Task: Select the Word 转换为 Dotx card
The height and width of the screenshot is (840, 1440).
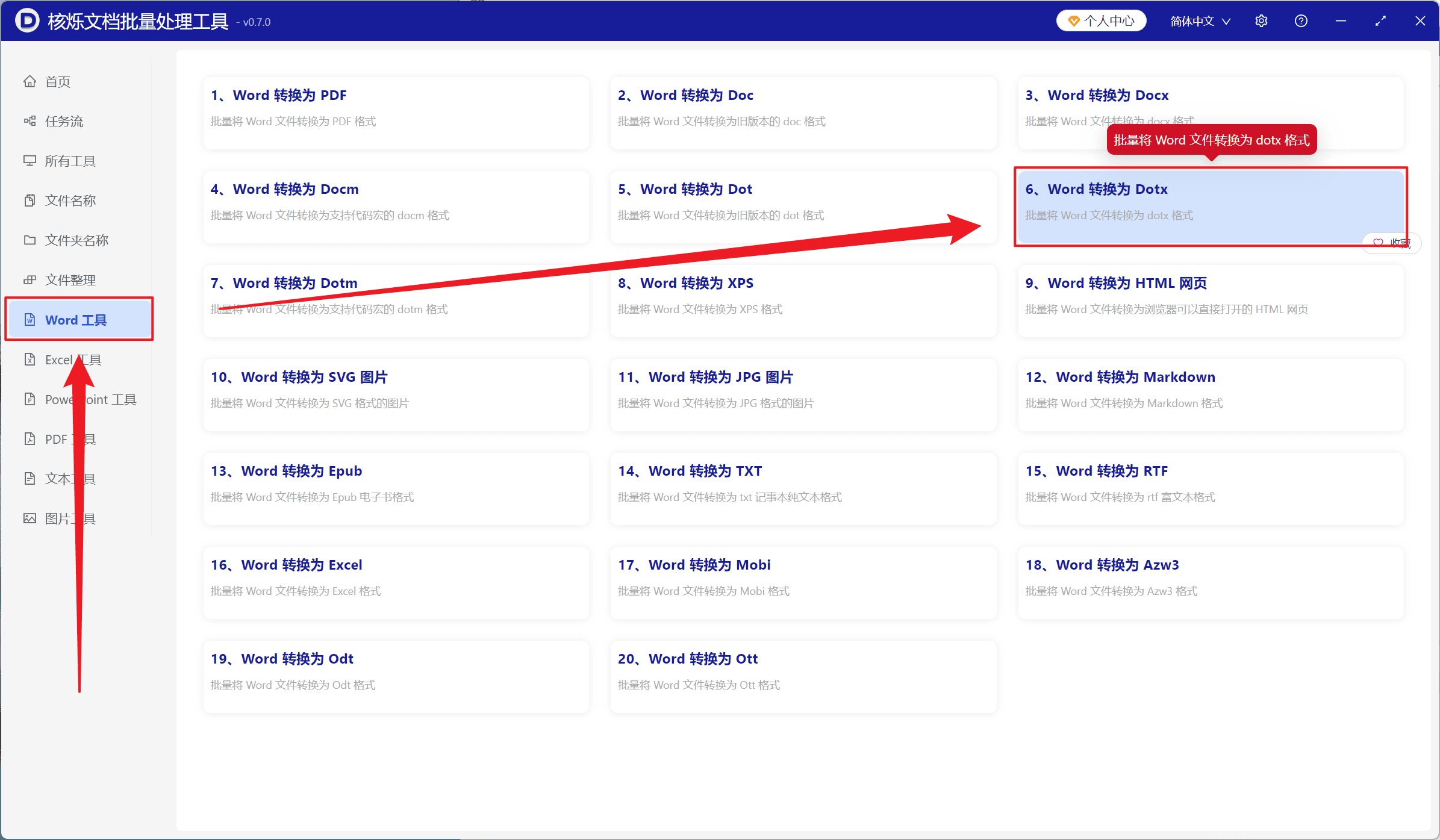Action: 1211,207
